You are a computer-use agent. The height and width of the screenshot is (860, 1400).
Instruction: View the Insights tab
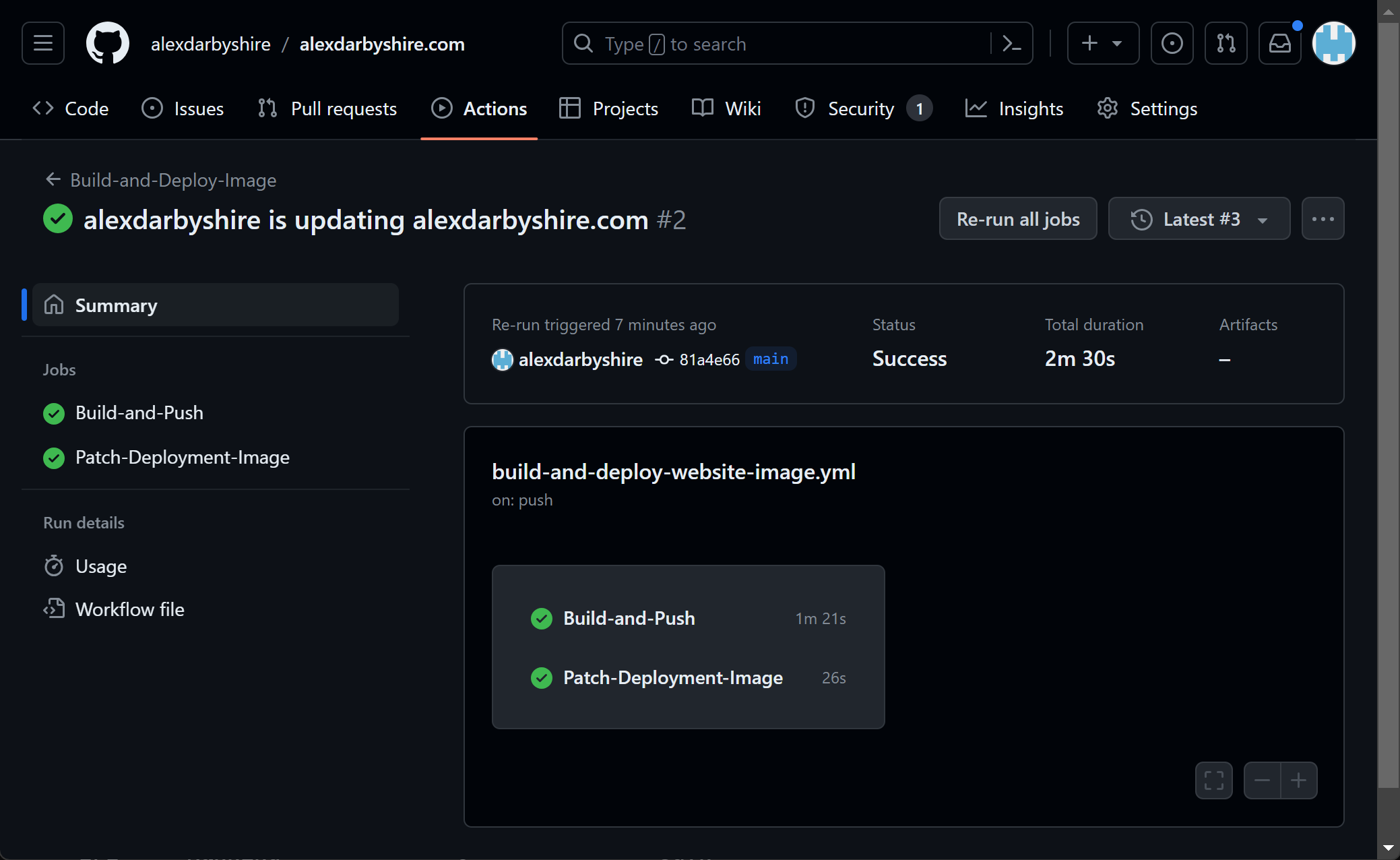1014,109
